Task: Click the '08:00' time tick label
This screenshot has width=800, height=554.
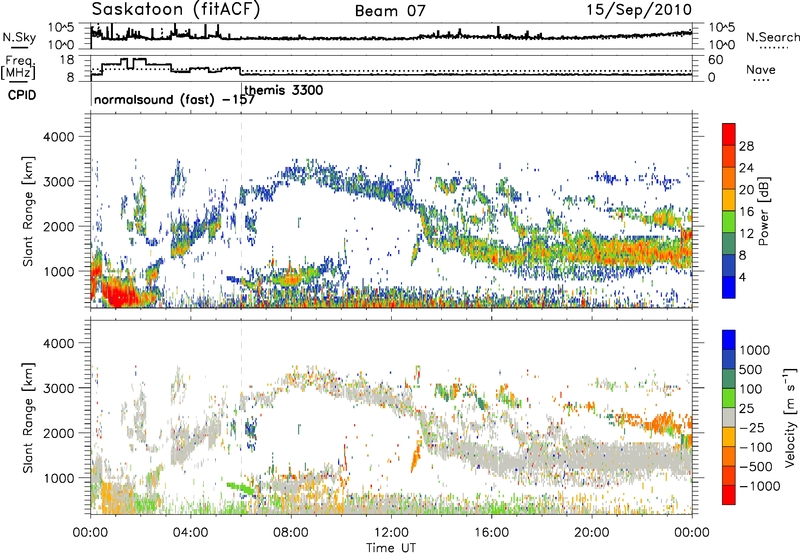Action: pyautogui.click(x=291, y=533)
